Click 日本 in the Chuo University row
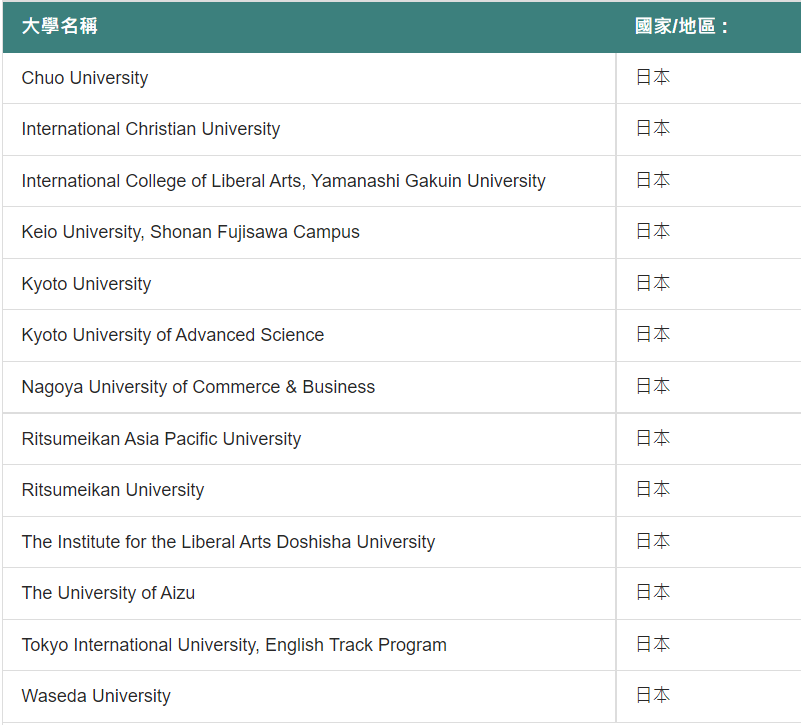The image size is (801, 725). [x=653, y=77]
